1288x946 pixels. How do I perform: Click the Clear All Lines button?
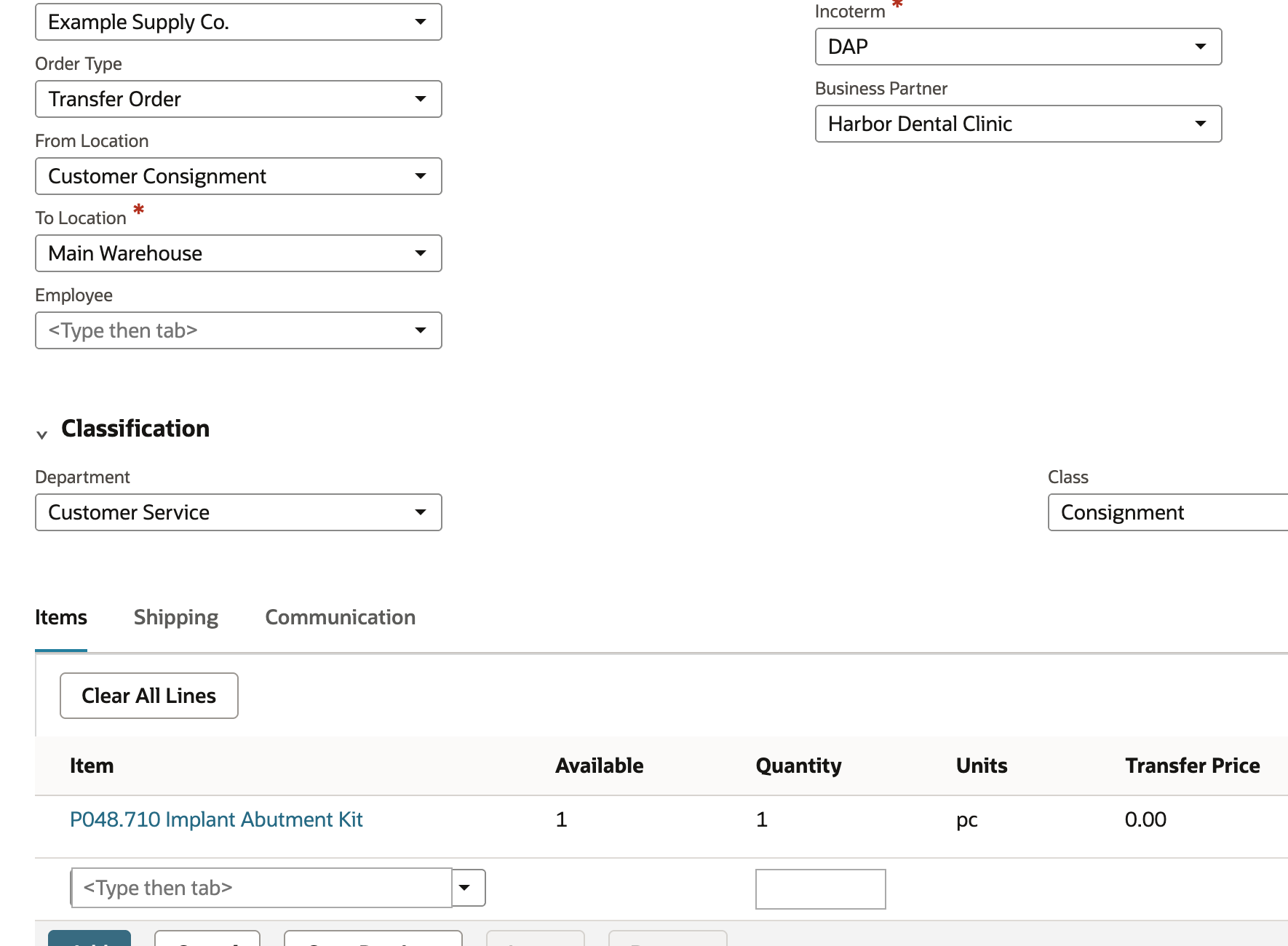(x=149, y=696)
